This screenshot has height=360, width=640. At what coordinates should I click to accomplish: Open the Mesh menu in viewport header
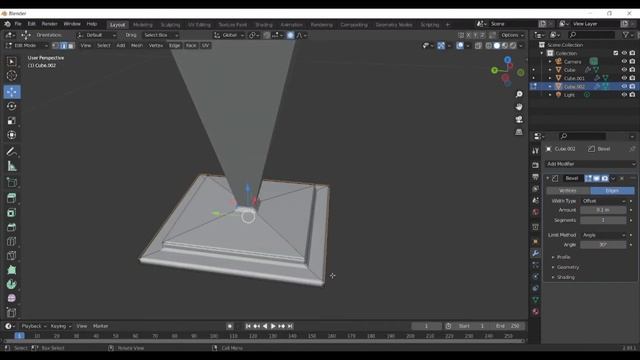(x=137, y=46)
